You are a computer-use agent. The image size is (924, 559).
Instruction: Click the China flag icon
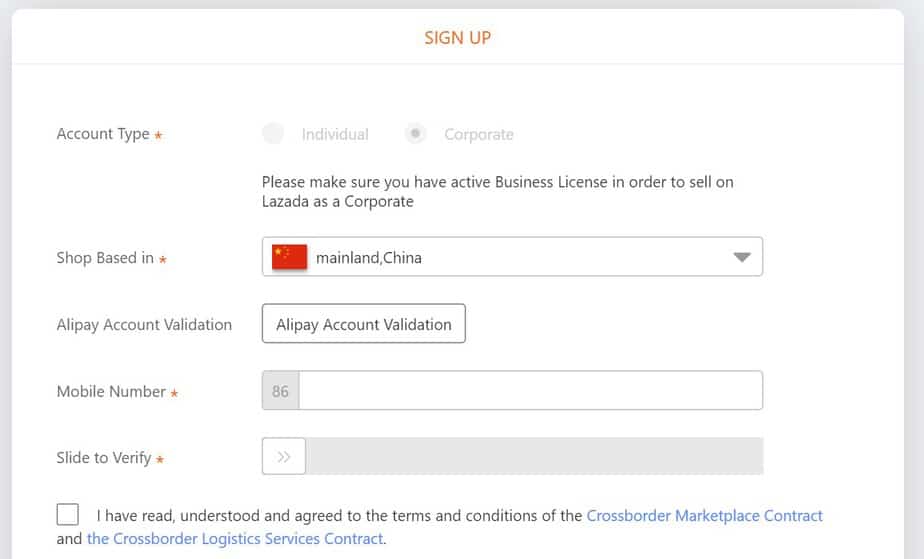coord(289,257)
